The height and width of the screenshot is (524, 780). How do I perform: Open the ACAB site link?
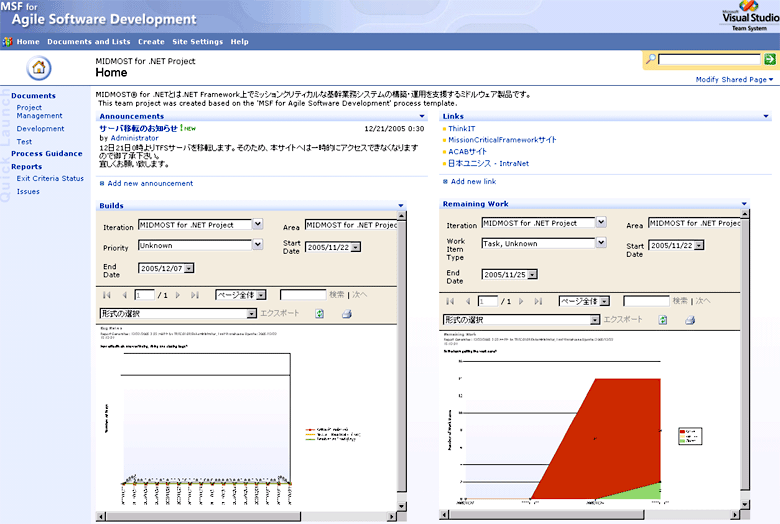[467, 152]
